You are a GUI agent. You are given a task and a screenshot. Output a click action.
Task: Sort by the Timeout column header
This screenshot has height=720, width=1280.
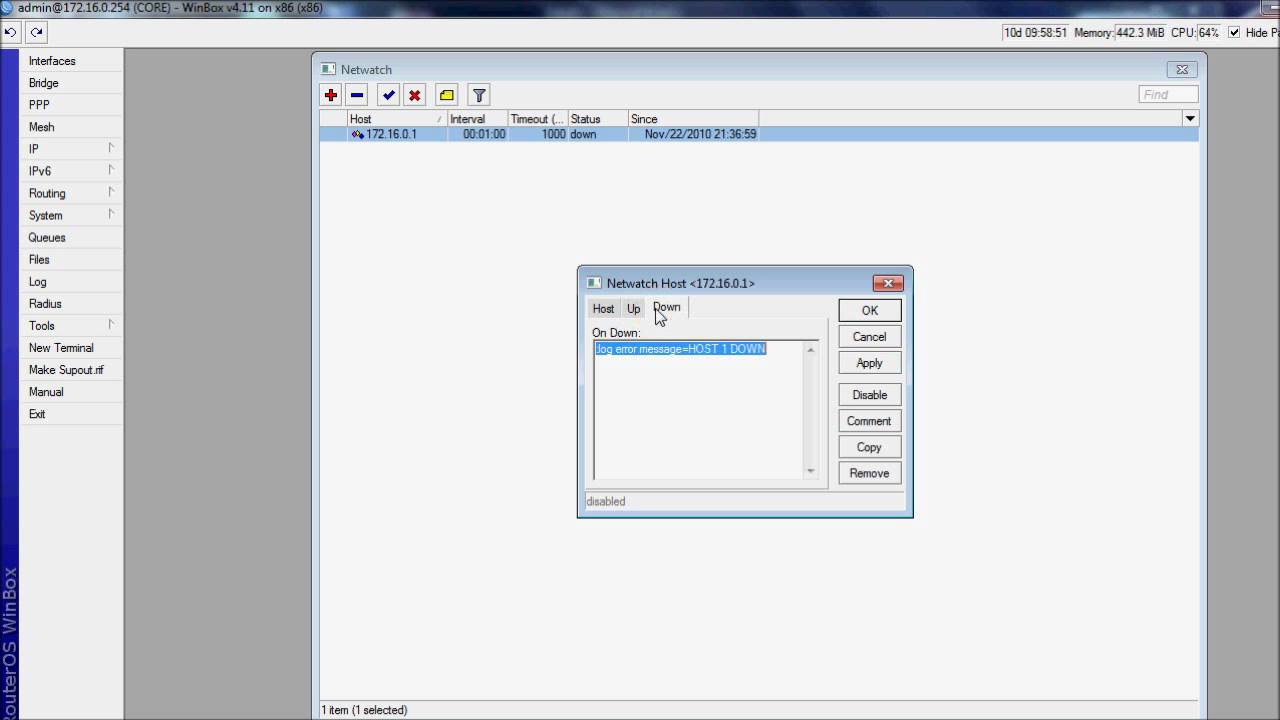tap(538, 119)
